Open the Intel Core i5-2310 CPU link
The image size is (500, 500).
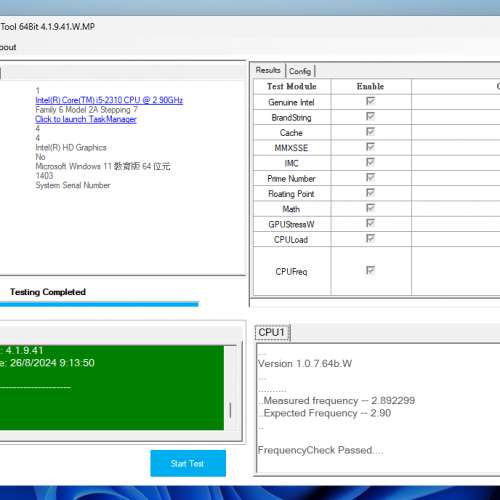click(x=109, y=100)
